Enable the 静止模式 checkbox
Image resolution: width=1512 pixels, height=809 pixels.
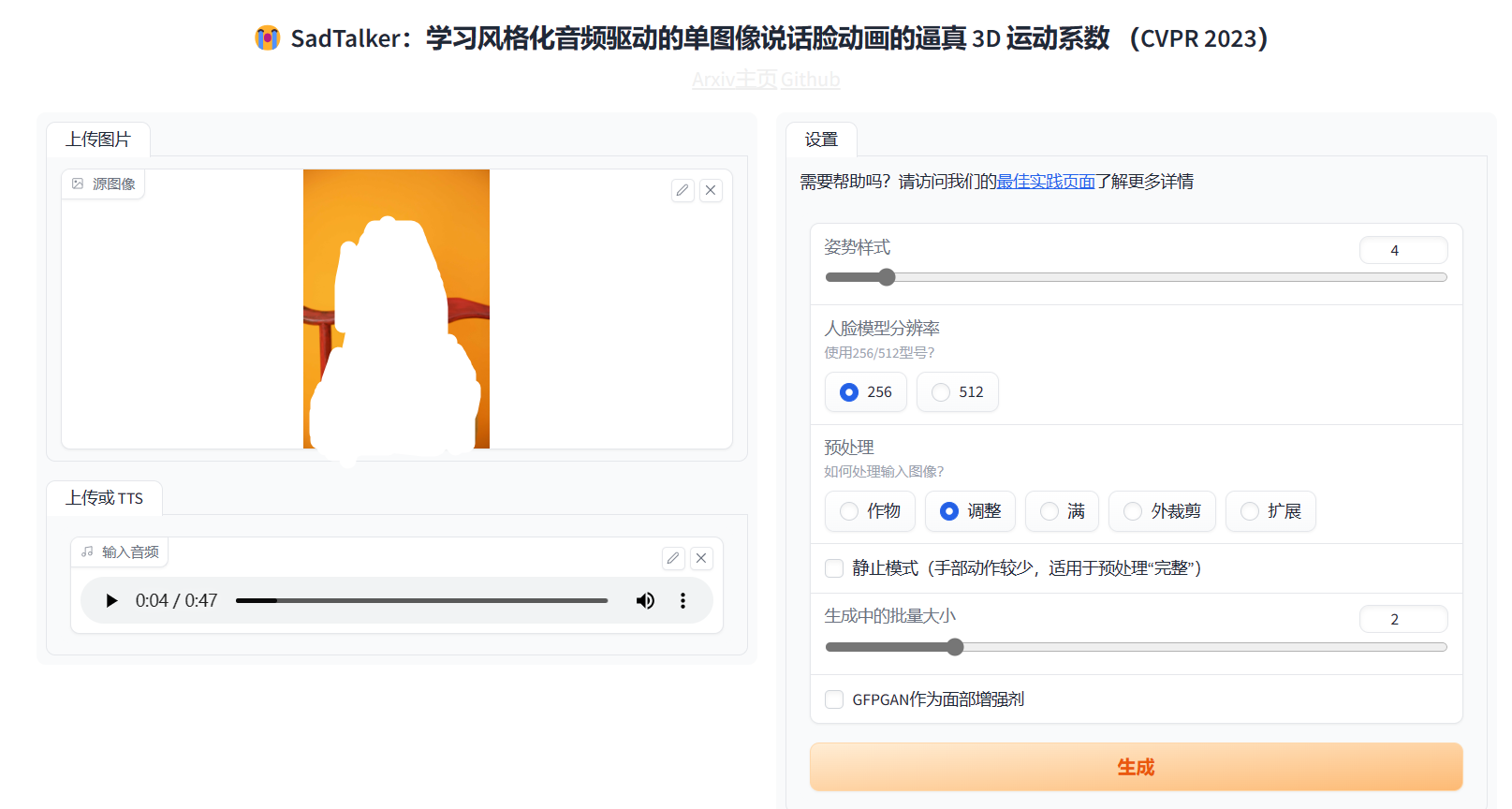coord(834,568)
